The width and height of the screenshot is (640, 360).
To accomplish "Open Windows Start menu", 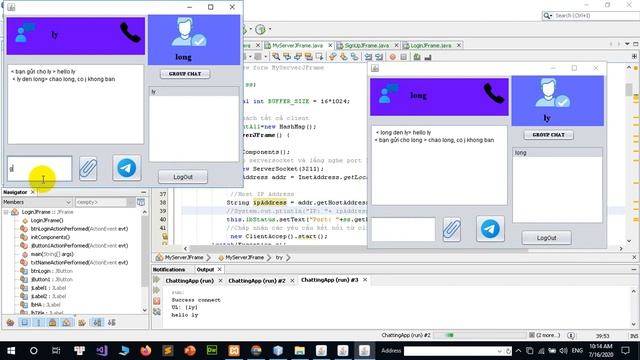I will click(11, 350).
